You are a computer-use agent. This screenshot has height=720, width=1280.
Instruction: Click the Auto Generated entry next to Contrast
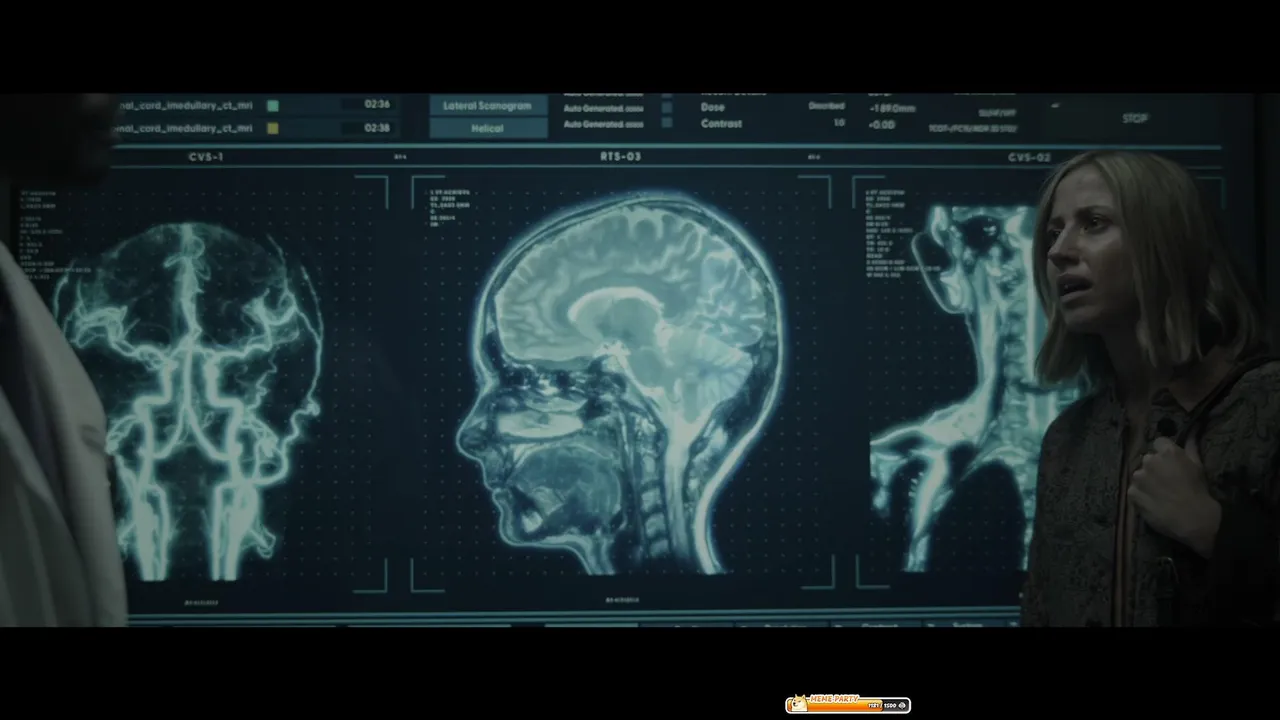pos(603,124)
